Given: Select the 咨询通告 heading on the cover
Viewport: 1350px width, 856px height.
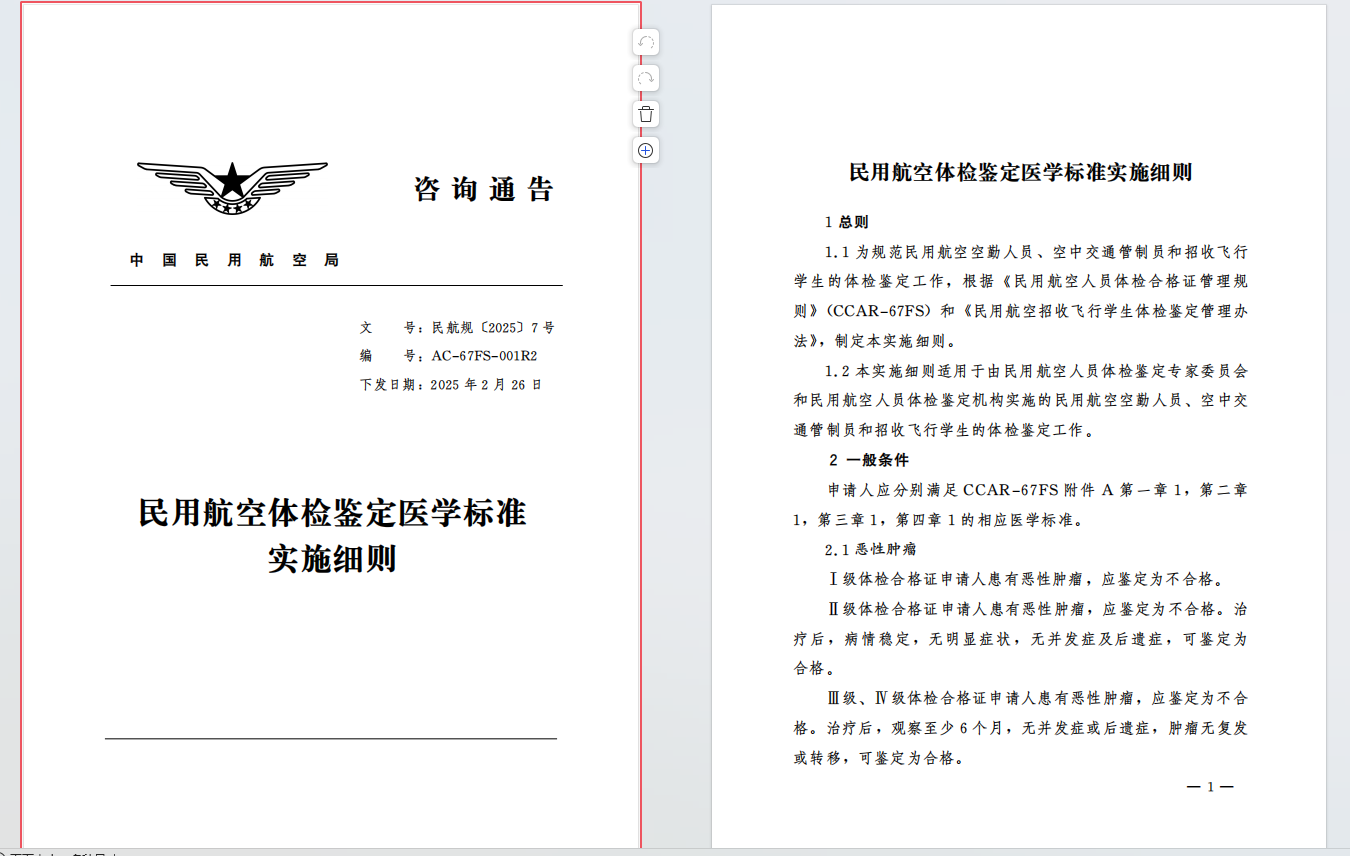Looking at the screenshot, I should coord(483,189).
